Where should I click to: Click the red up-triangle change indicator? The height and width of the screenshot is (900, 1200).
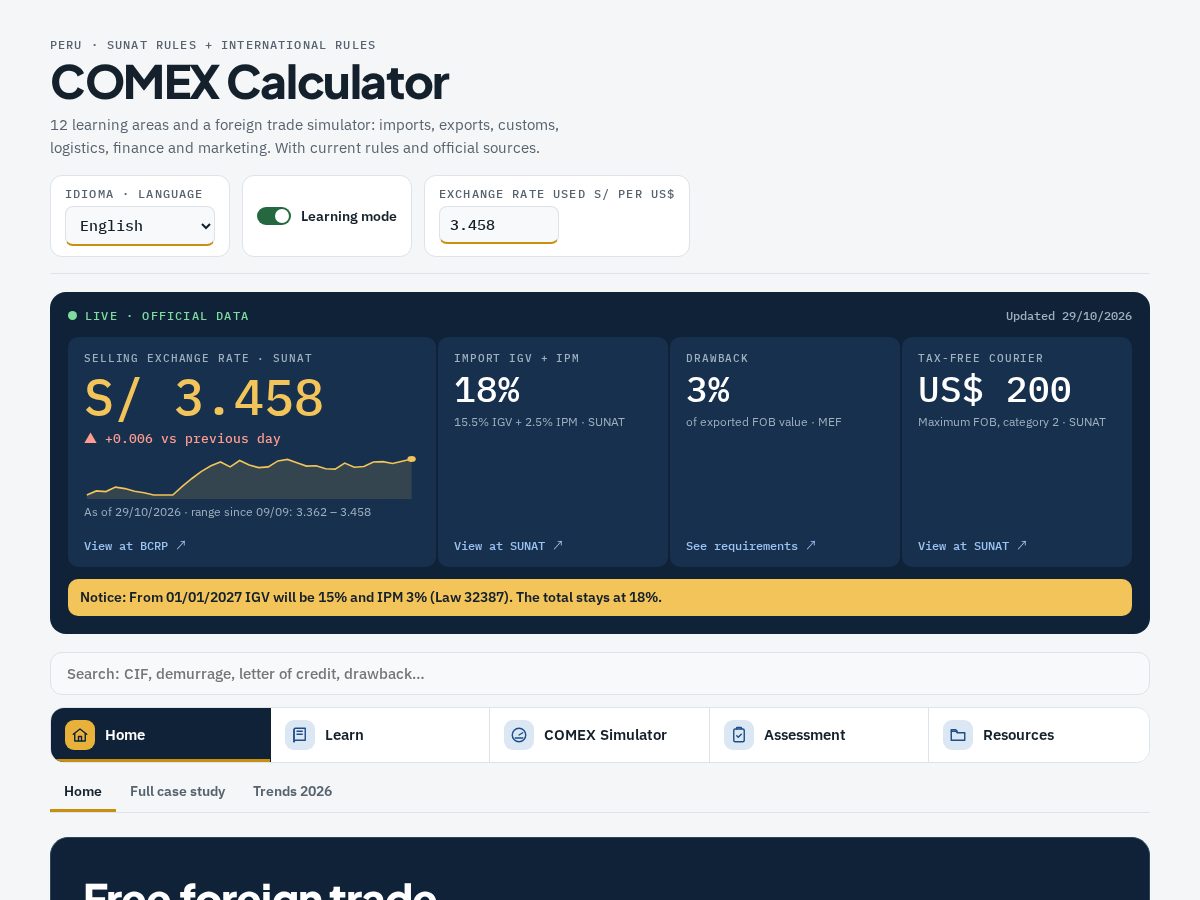91,438
